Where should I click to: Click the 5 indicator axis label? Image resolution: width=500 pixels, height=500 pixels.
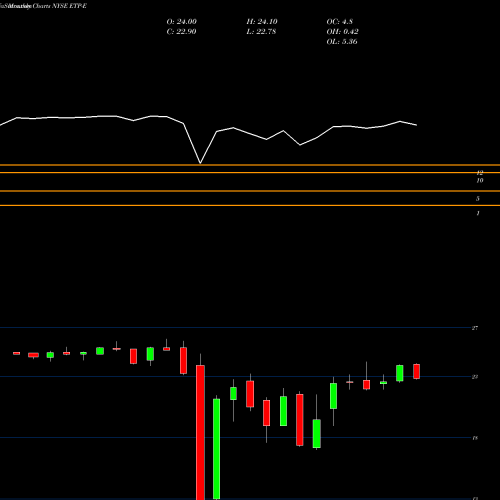[478, 199]
